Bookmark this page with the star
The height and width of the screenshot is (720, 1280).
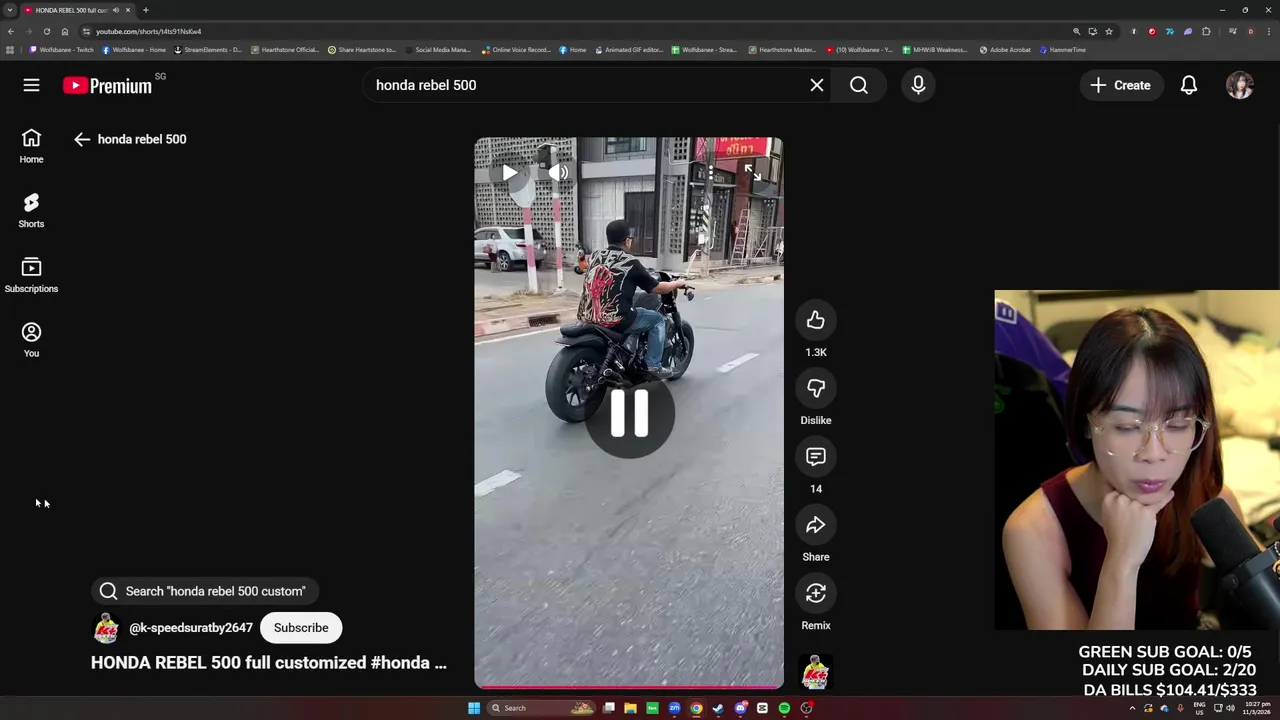click(x=1109, y=31)
